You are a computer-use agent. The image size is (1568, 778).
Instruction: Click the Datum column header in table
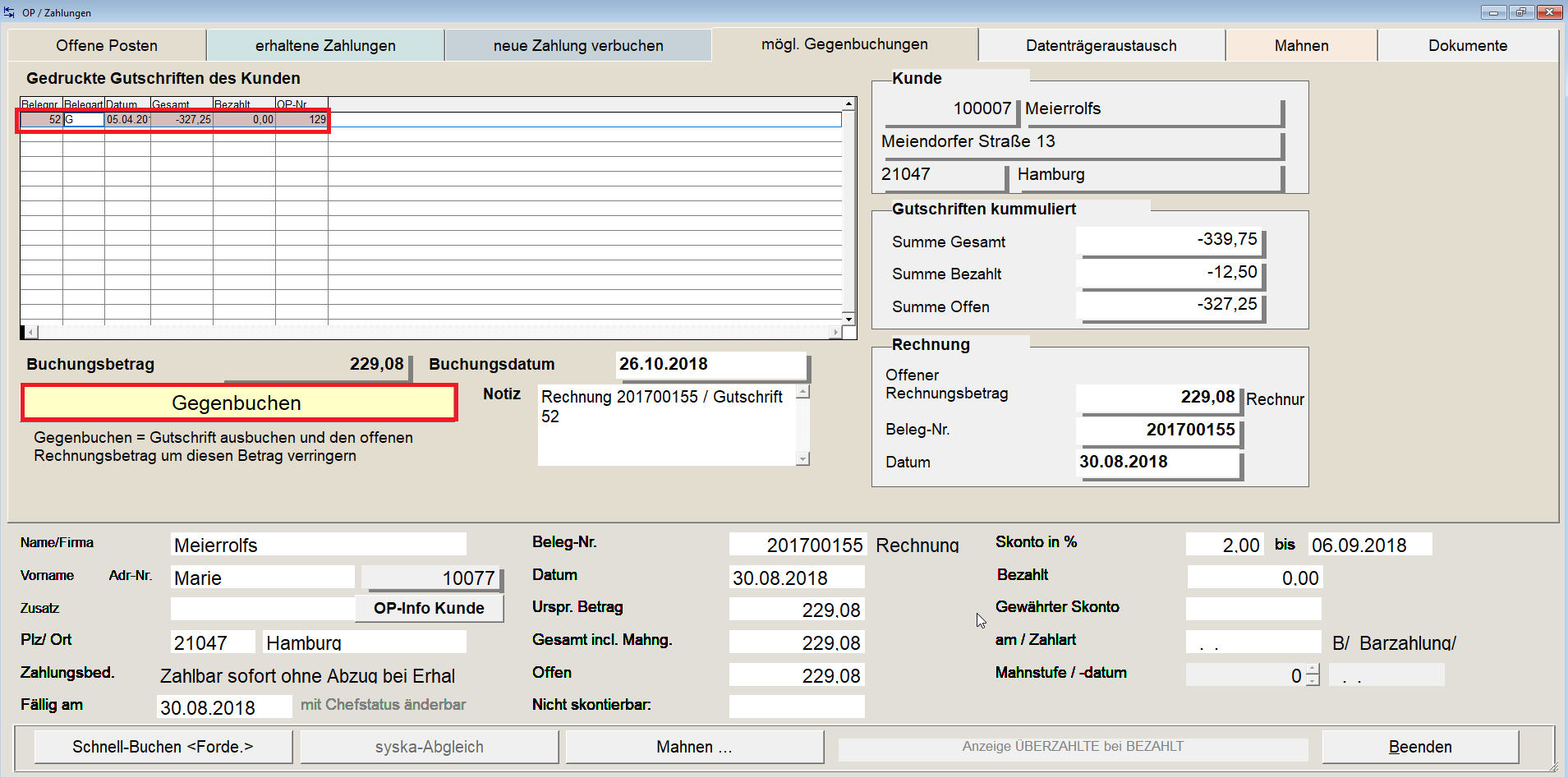(x=127, y=104)
